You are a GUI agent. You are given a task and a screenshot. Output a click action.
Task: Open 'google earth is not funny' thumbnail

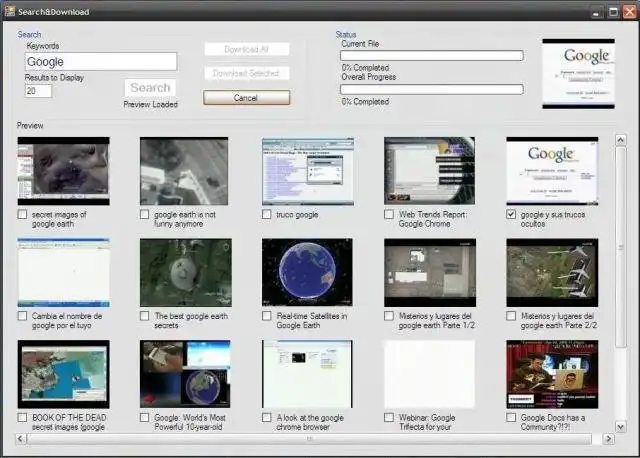[184, 171]
